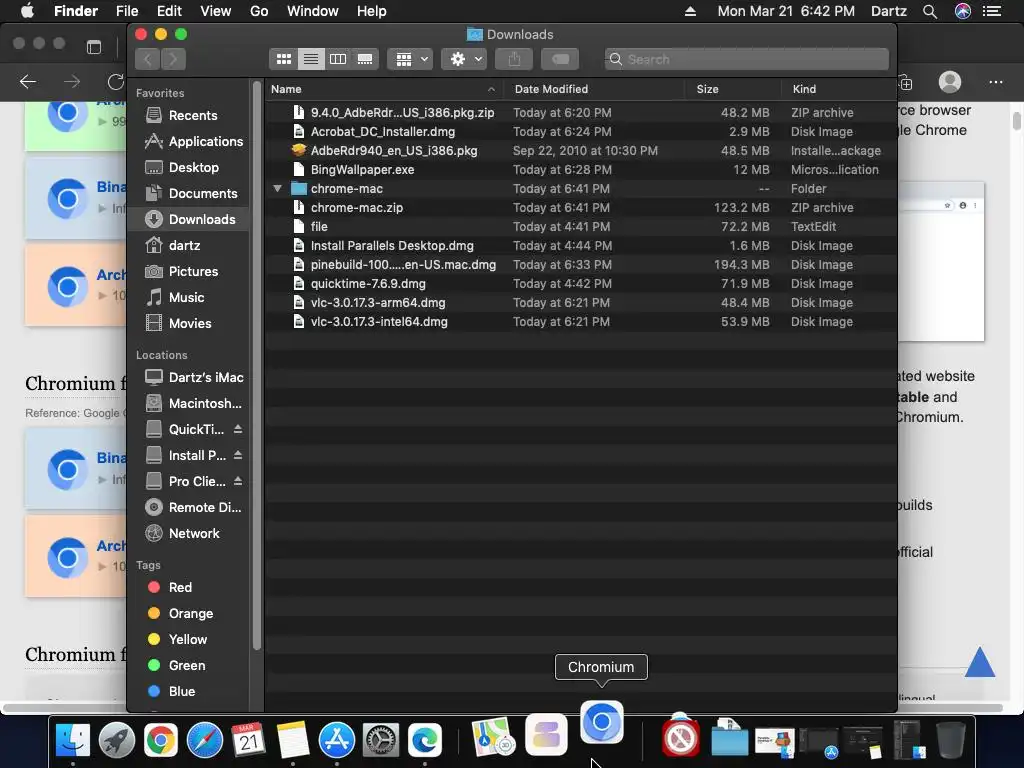Image resolution: width=1024 pixels, height=768 pixels.
Task: Open the group-by dropdown in Finder toolbar
Action: click(410, 59)
